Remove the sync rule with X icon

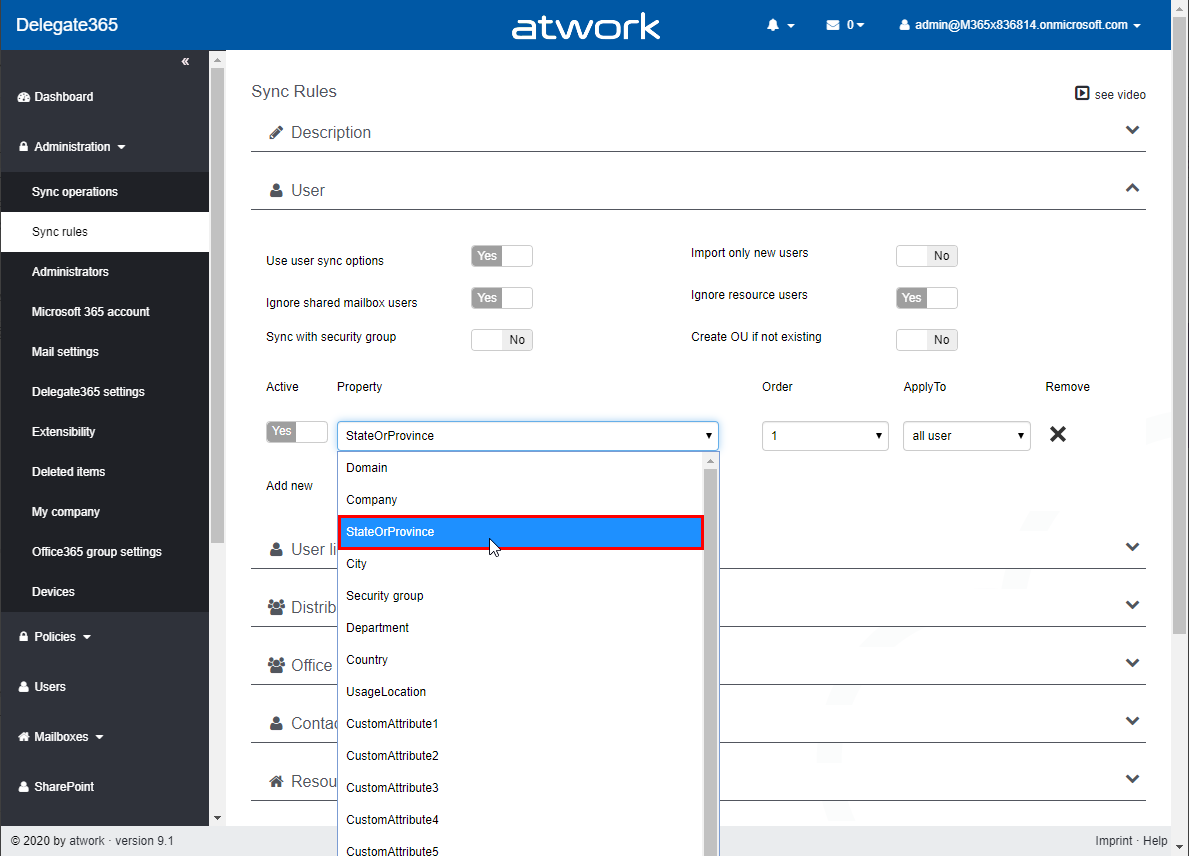(x=1057, y=434)
